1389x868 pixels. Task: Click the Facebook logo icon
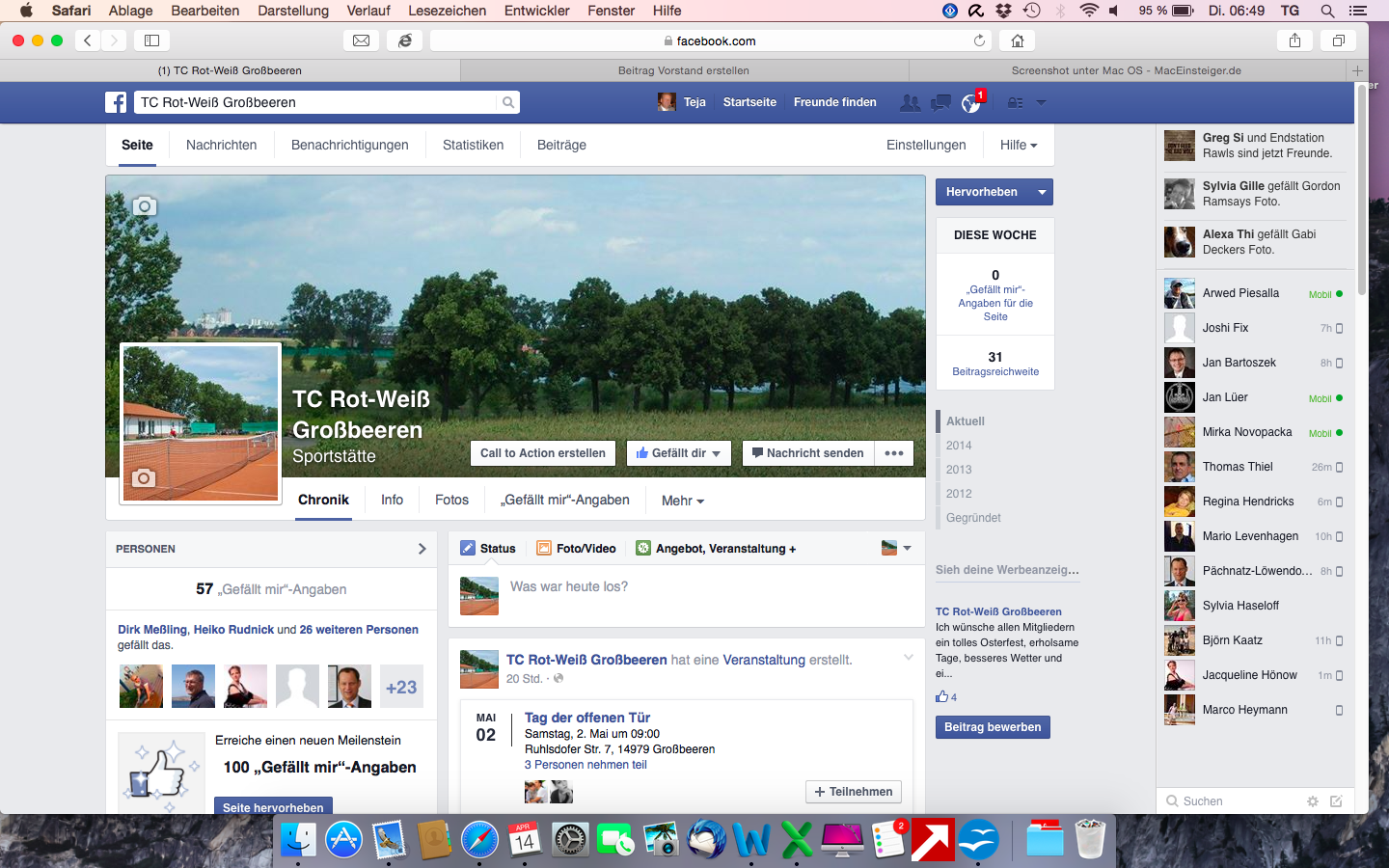(116, 102)
